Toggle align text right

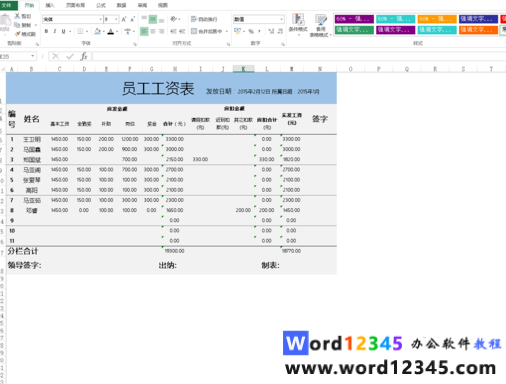(161, 31)
